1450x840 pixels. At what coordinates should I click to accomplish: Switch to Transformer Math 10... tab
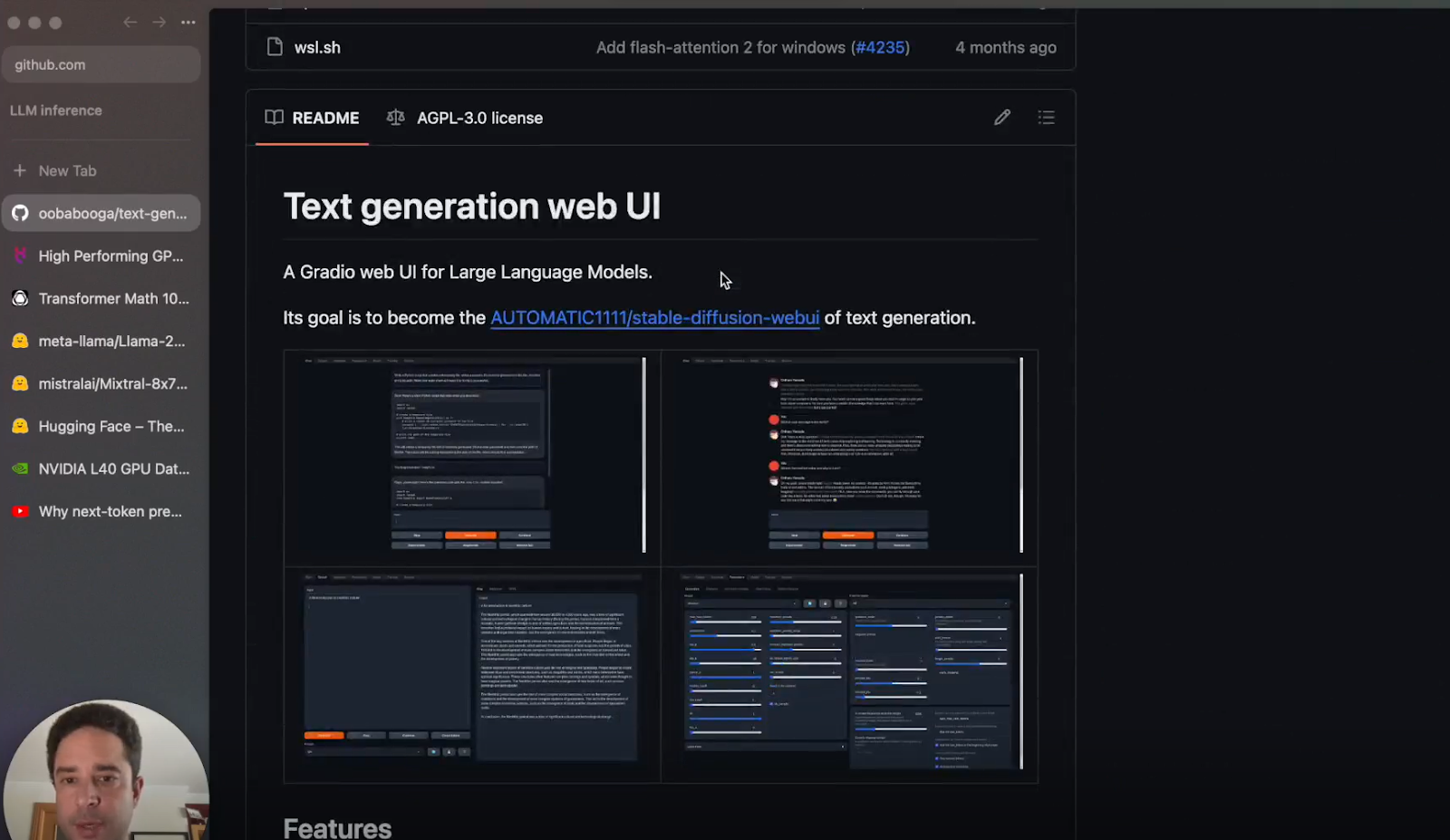101,299
